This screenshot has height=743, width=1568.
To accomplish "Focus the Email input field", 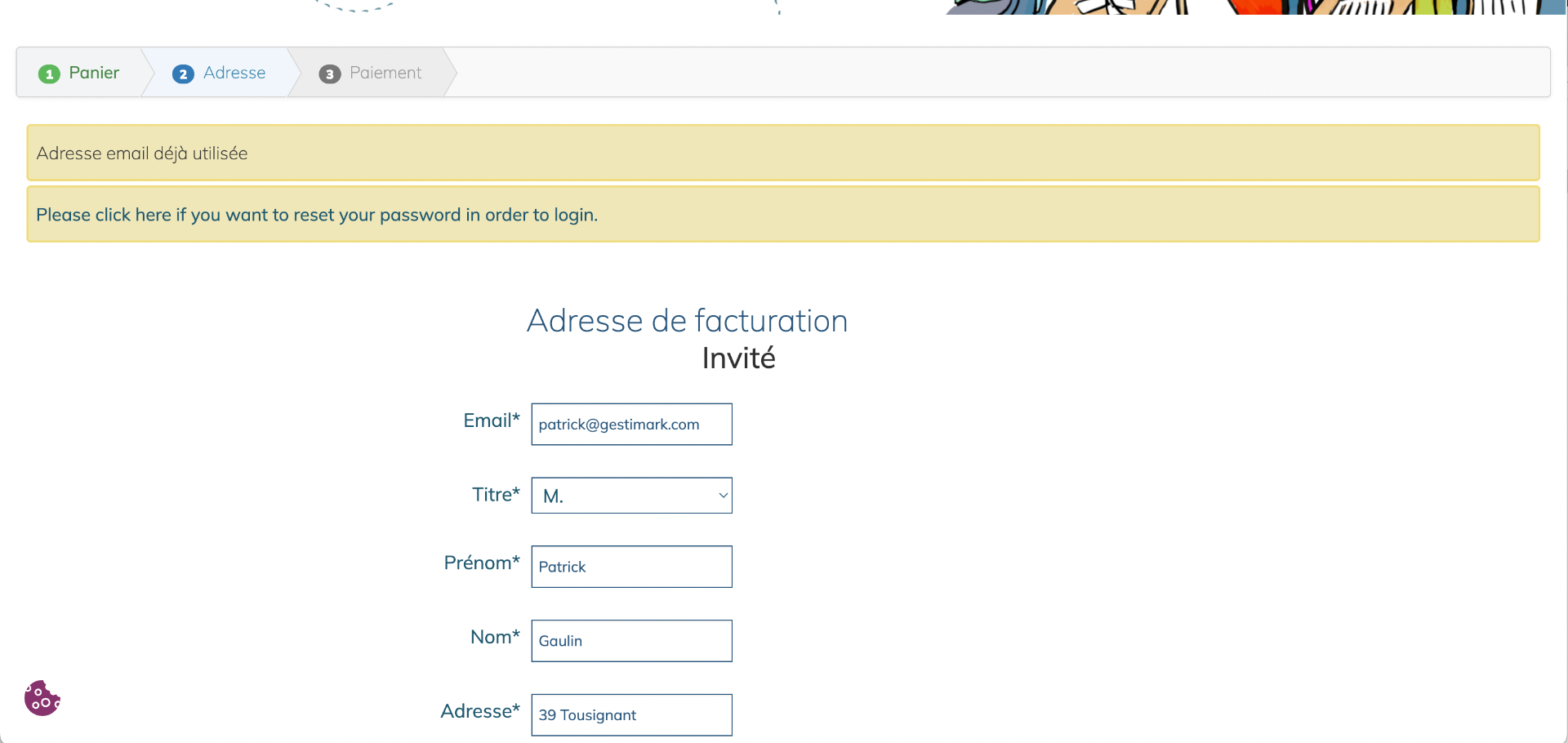I will 631,425.
